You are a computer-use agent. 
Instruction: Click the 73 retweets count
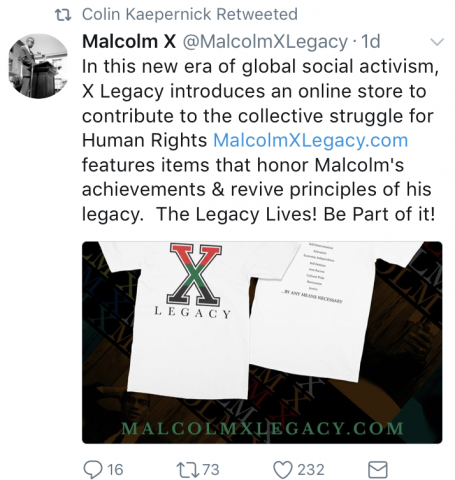coord(211,470)
